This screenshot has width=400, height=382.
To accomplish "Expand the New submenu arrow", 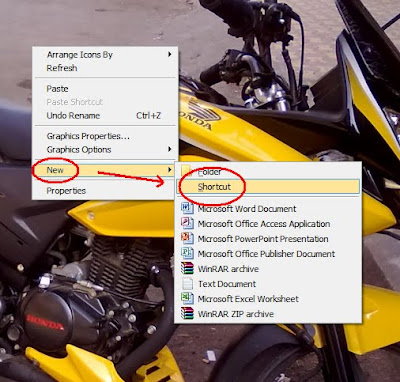I will pos(170,170).
